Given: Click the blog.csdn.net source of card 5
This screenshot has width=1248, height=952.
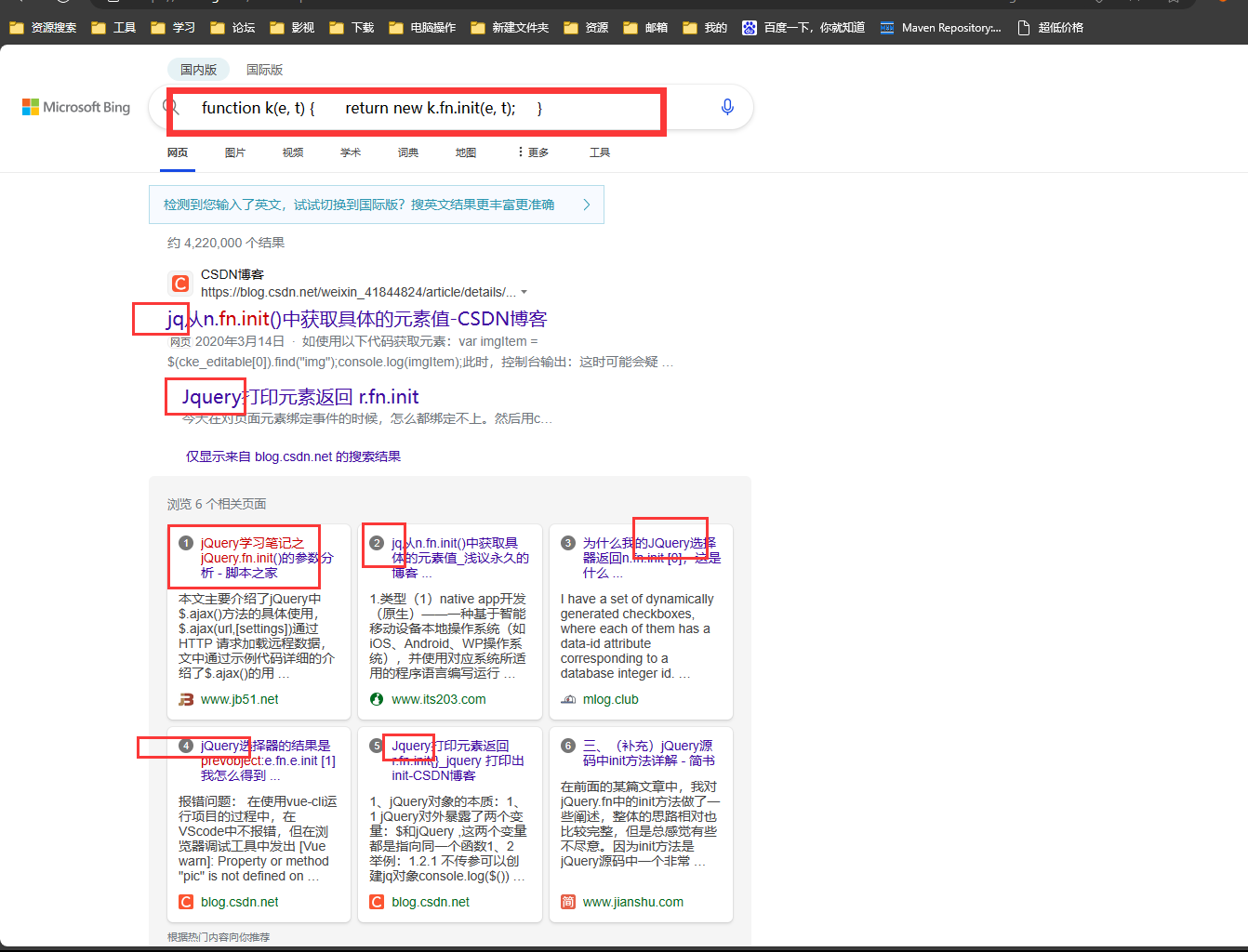Looking at the screenshot, I should tap(431, 902).
